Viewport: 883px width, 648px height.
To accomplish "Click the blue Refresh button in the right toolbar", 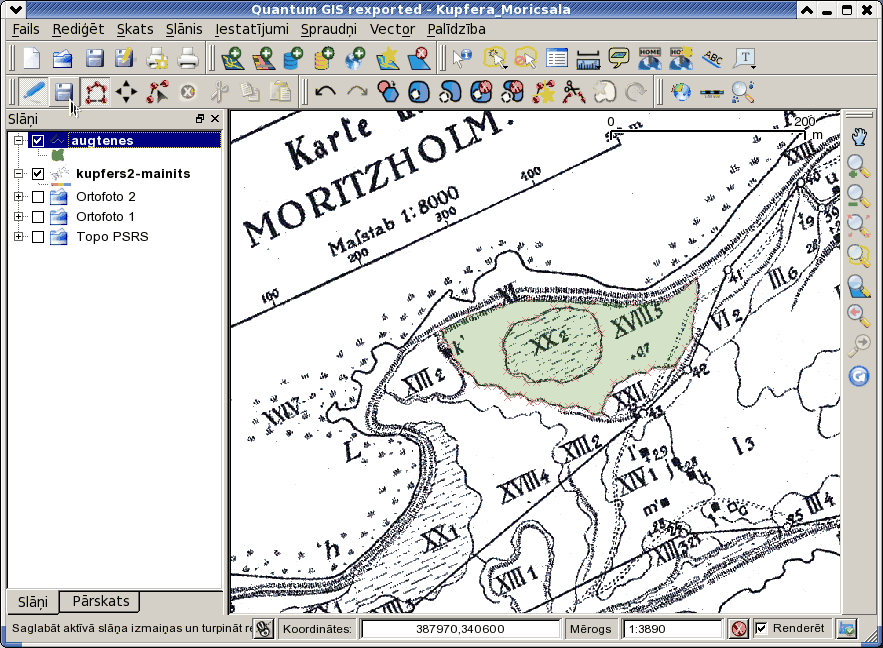I will click(859, 376).
